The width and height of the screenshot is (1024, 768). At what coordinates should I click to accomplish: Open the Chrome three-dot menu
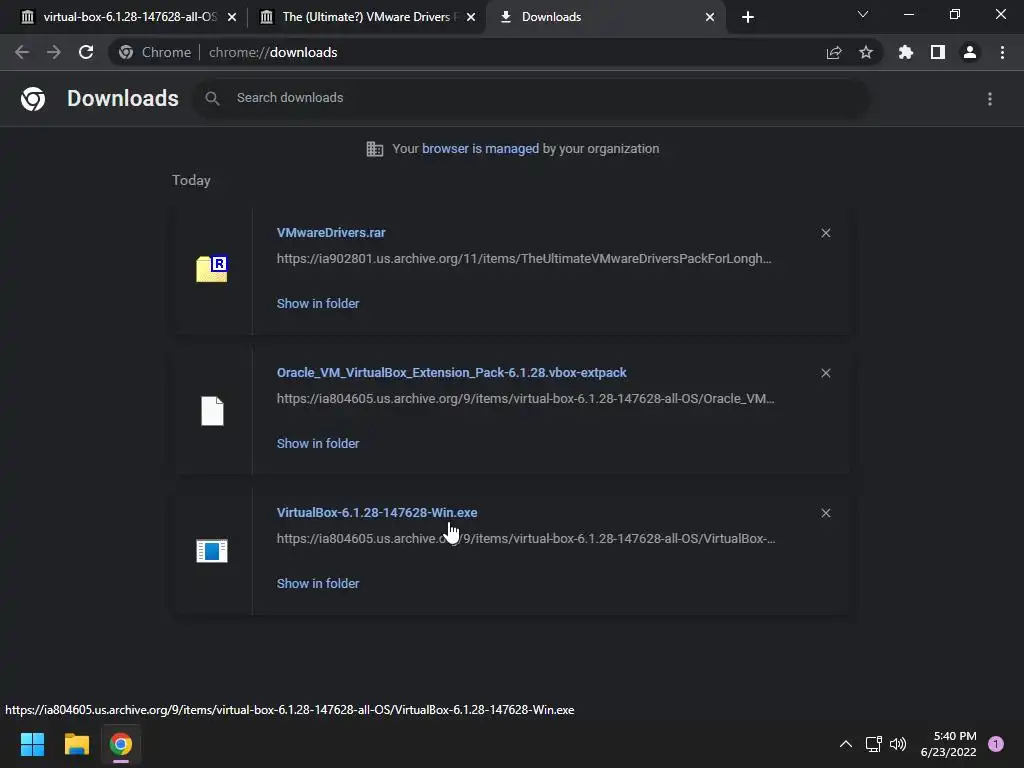[1002, 52]
